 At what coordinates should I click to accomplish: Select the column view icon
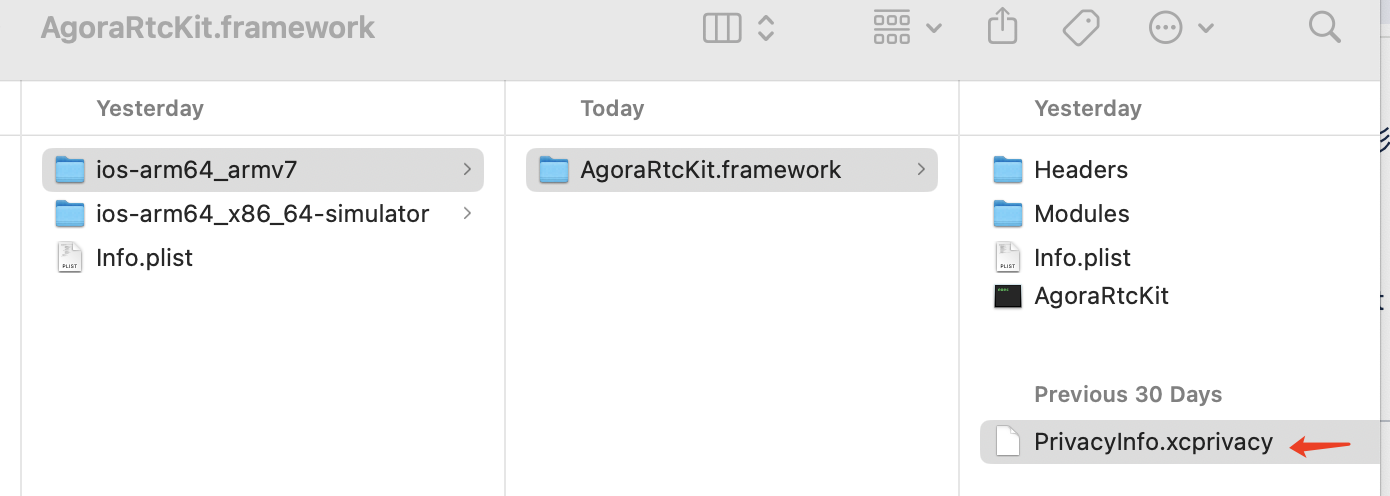[x=722, y=28]
